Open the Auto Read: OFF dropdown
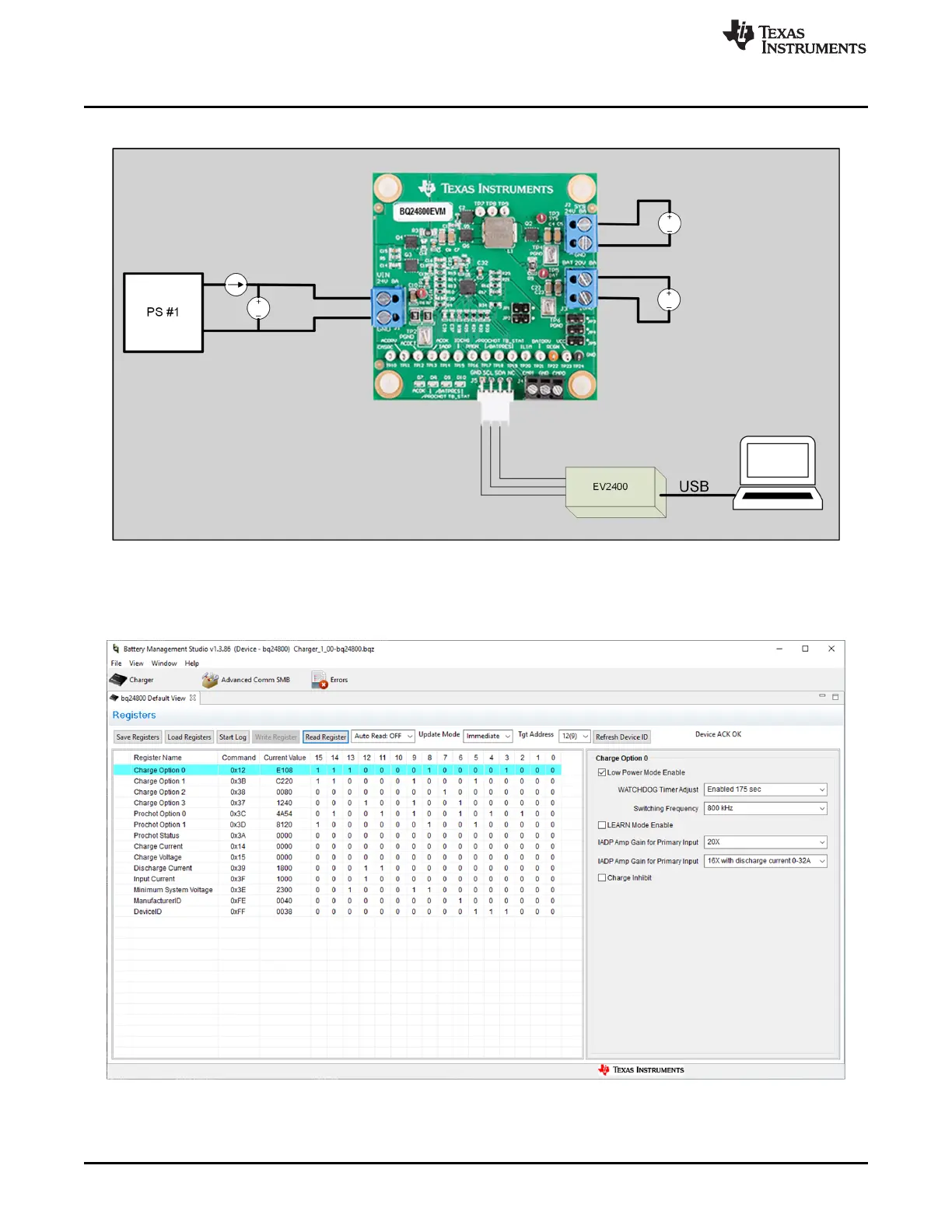Image resolution: width=952 pixels, height=1232 pixels. (x=383, y=736)
